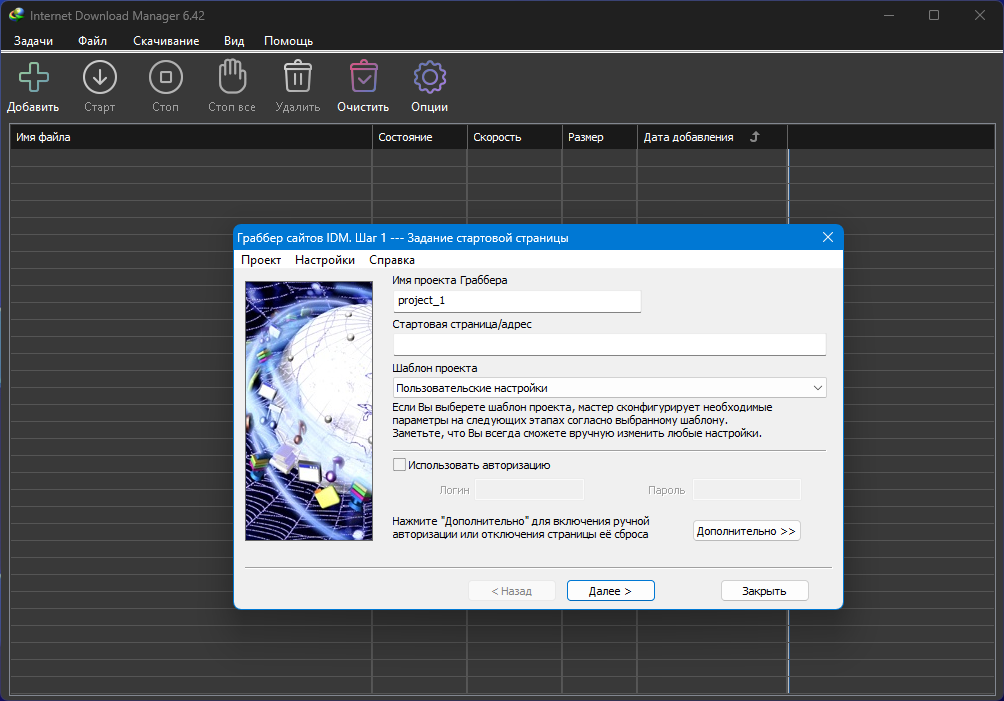Image resolution: width=1004 pixels, height=701 pixels.
Task: Click the Стартовая страница/адрес input field
Action: tap(609, 345)
